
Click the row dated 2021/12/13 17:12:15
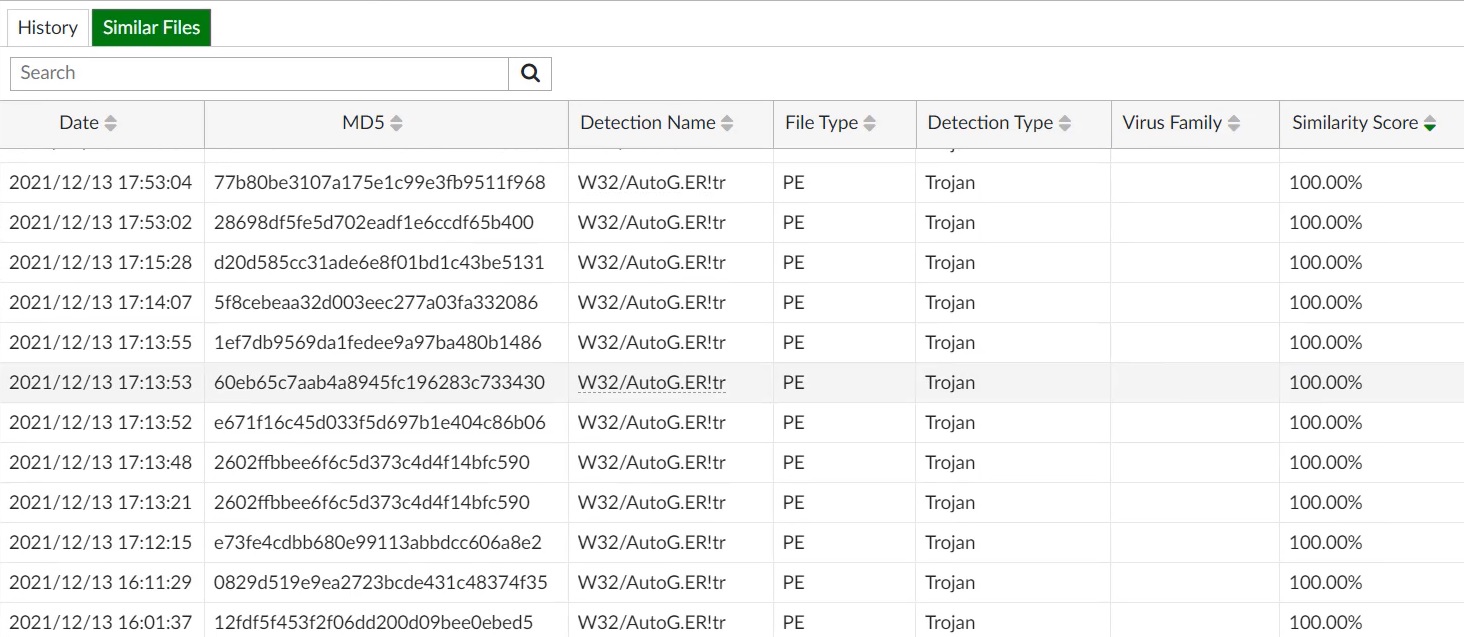tap(100, 543)
